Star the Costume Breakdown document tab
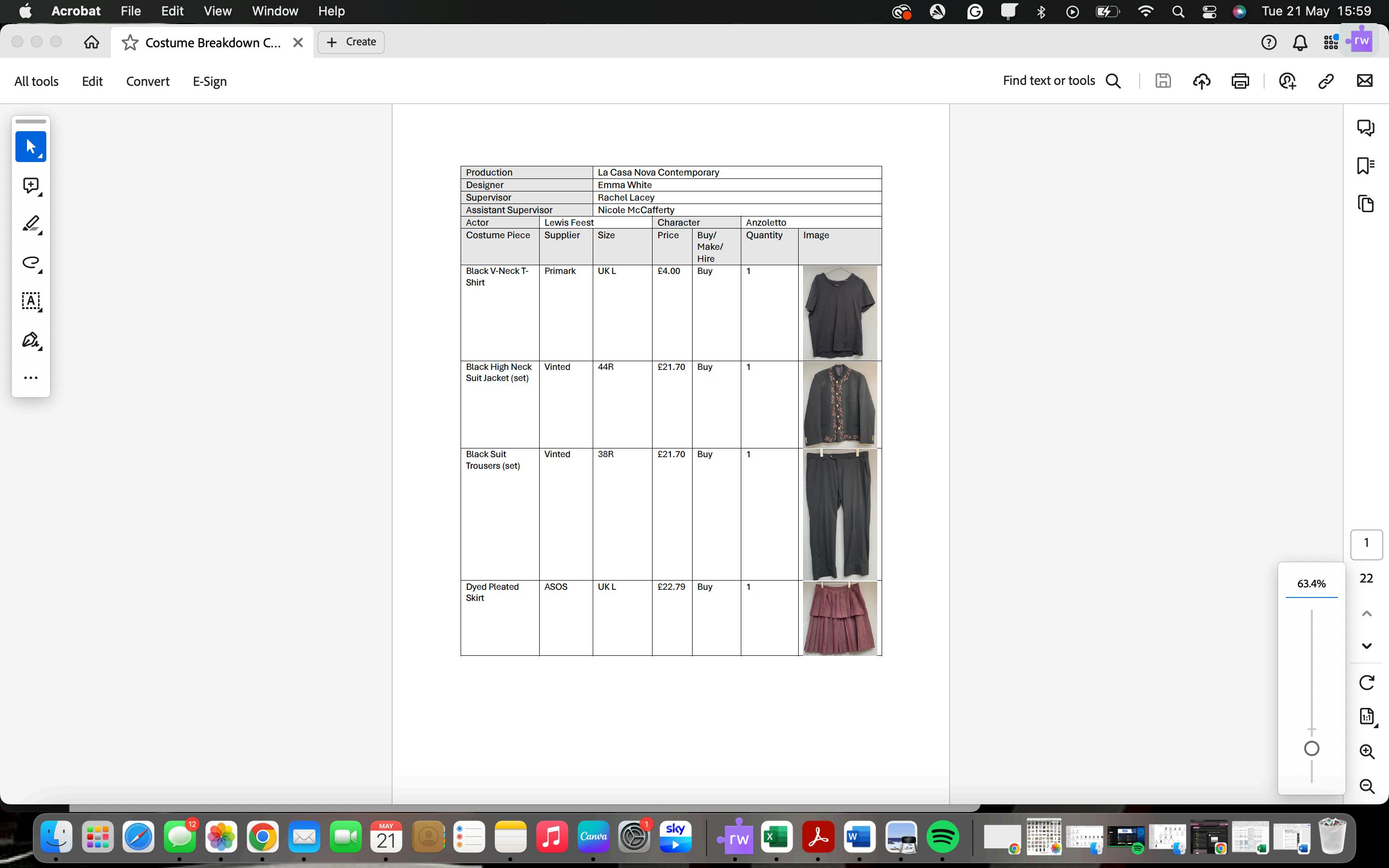This screenshot has width=1389, height=868. pos(130,42)
